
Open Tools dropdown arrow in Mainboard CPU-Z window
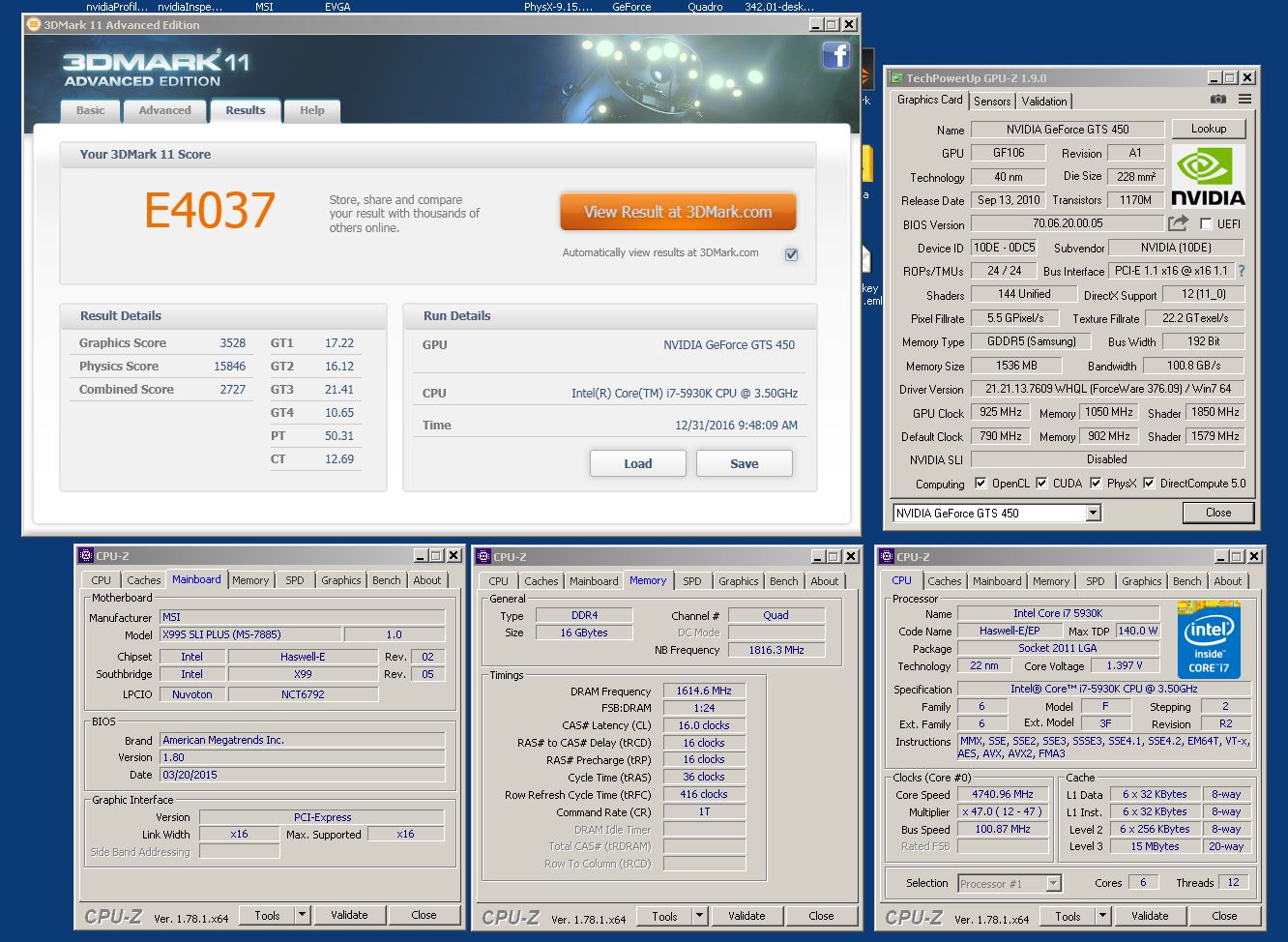click(x=301, y=915)
